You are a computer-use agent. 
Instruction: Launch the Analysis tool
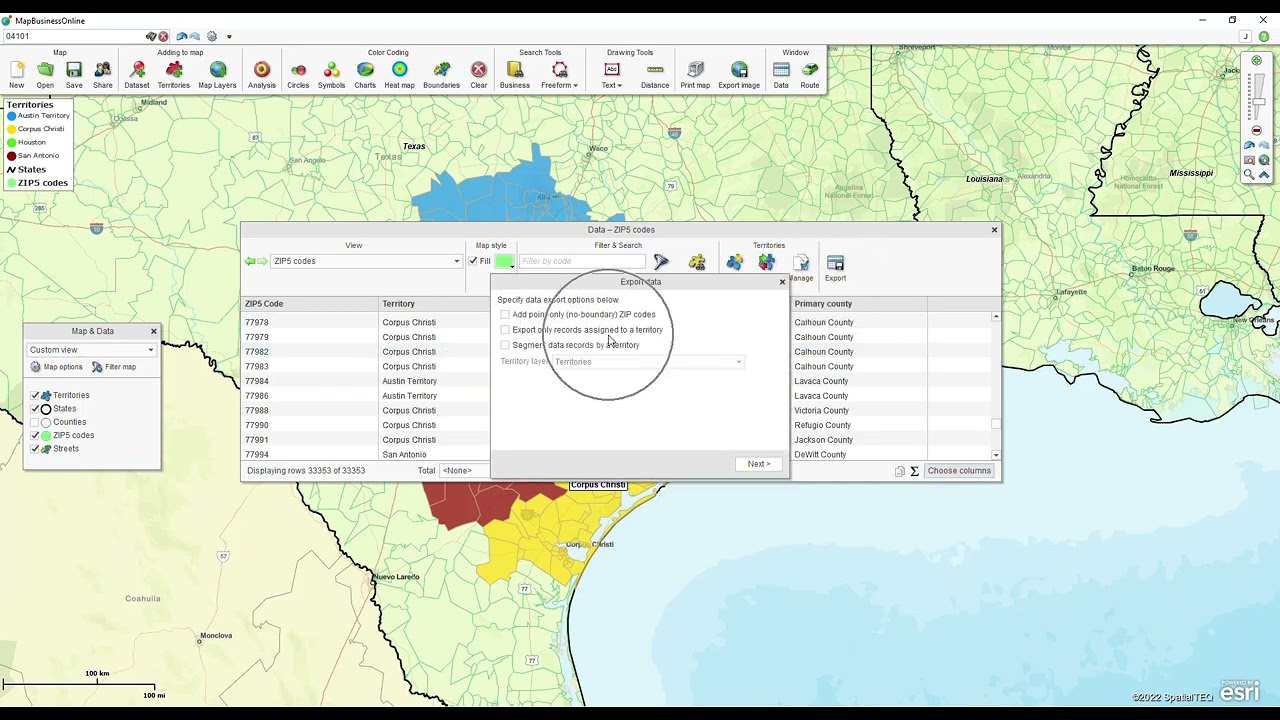coord(262,74)
